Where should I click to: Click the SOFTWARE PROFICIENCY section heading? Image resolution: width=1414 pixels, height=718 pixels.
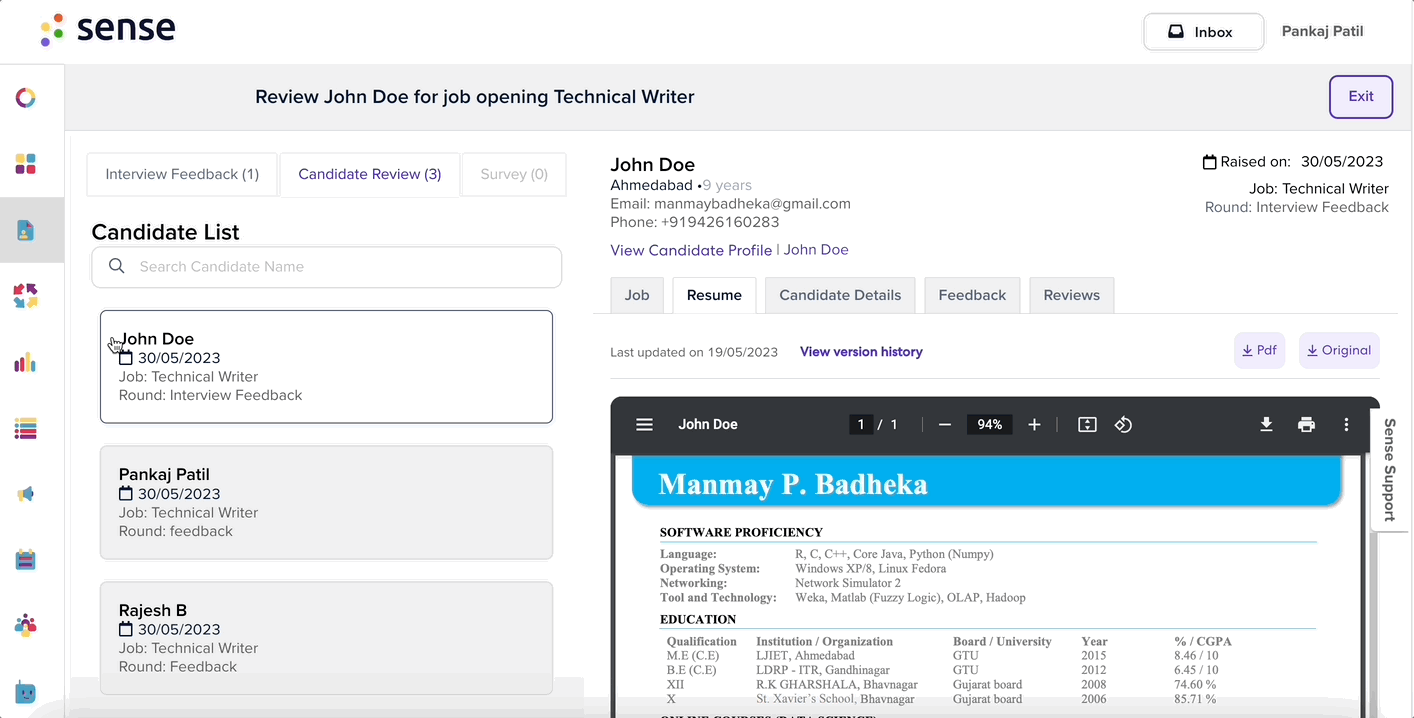[741, 532]
